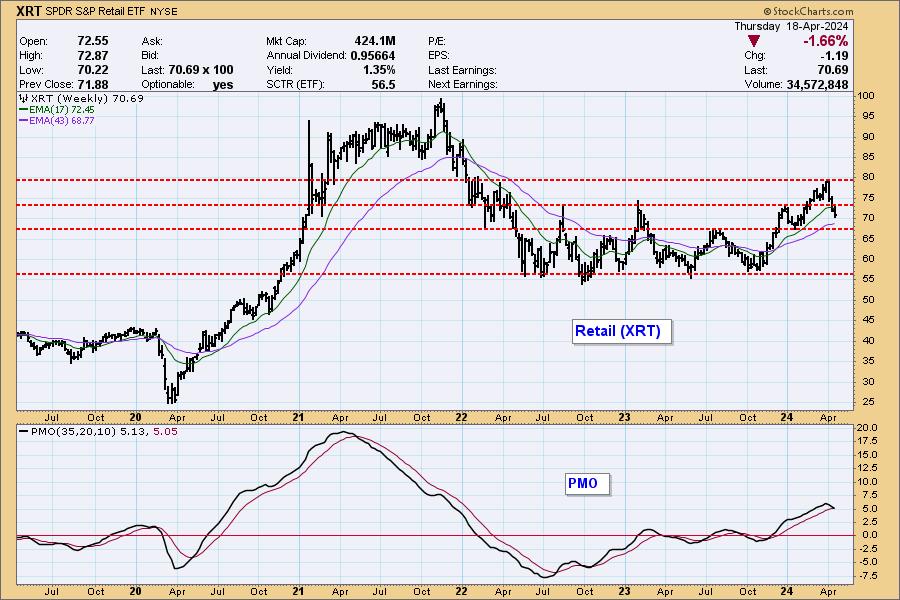Click the Next Earnings label
Viewport: 900px width, 600px height.
(463, 84)
